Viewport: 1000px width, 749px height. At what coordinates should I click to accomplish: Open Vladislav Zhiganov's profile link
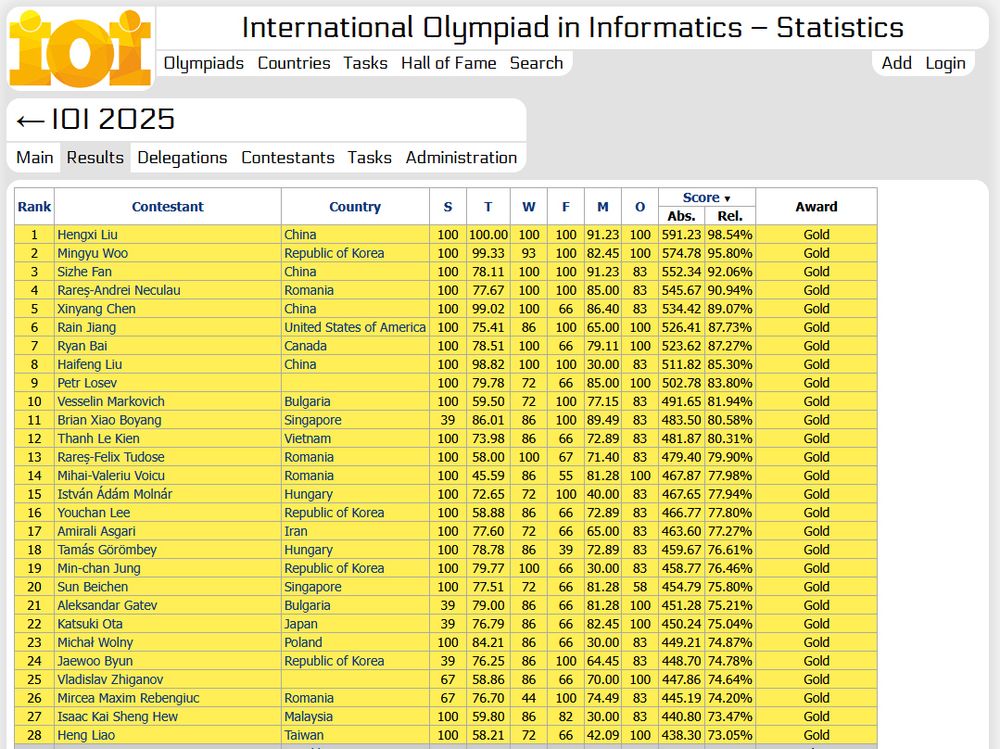[x=110, y=679]
